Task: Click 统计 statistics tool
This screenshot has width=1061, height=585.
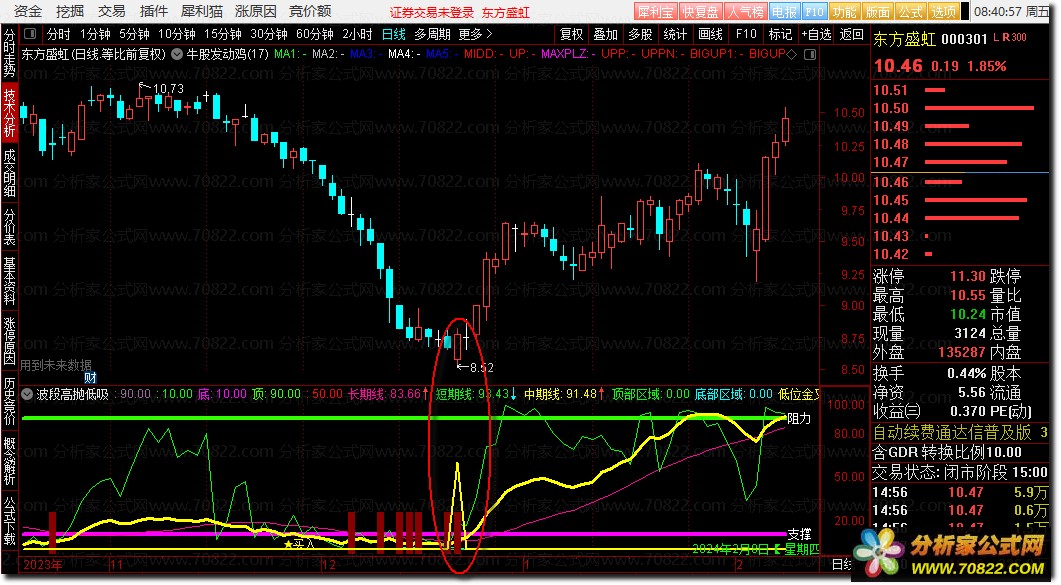Action: (675, 34)
